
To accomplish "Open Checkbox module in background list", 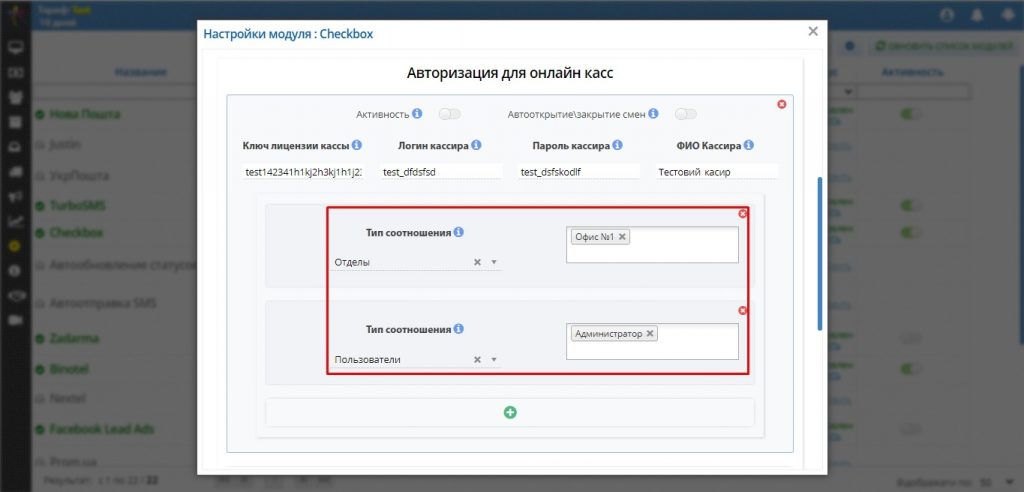I will (x=76, y=233).
